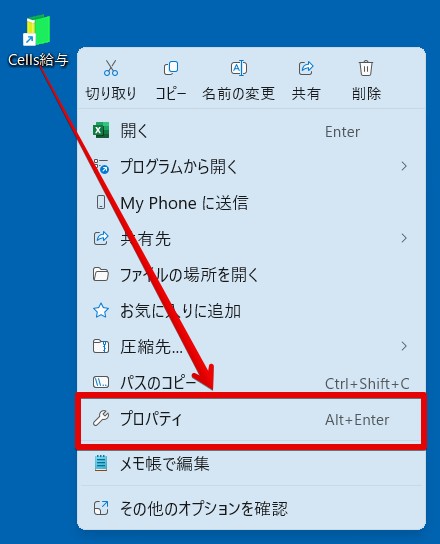The width and height of the screenshot is (440, 544).
Task: Choose パスのコピー menu entry
Action: click(x=251, y=383)
